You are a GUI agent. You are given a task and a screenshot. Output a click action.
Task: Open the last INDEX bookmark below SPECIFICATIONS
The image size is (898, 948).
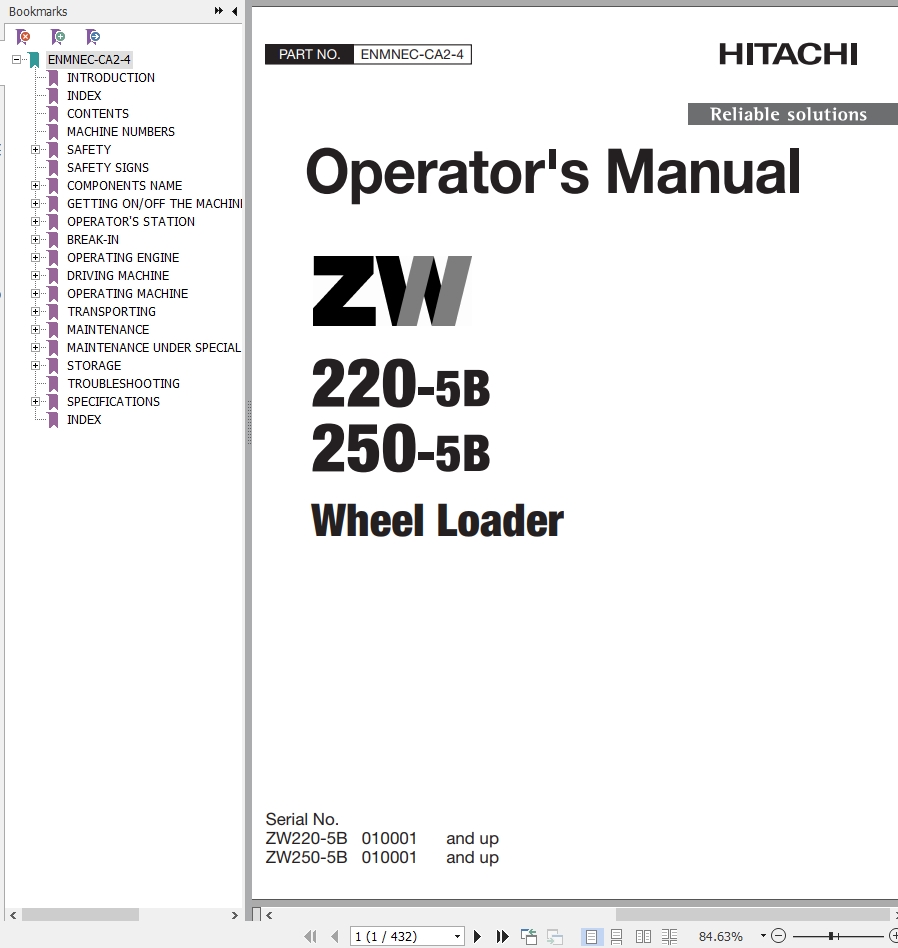coord(84,420)
